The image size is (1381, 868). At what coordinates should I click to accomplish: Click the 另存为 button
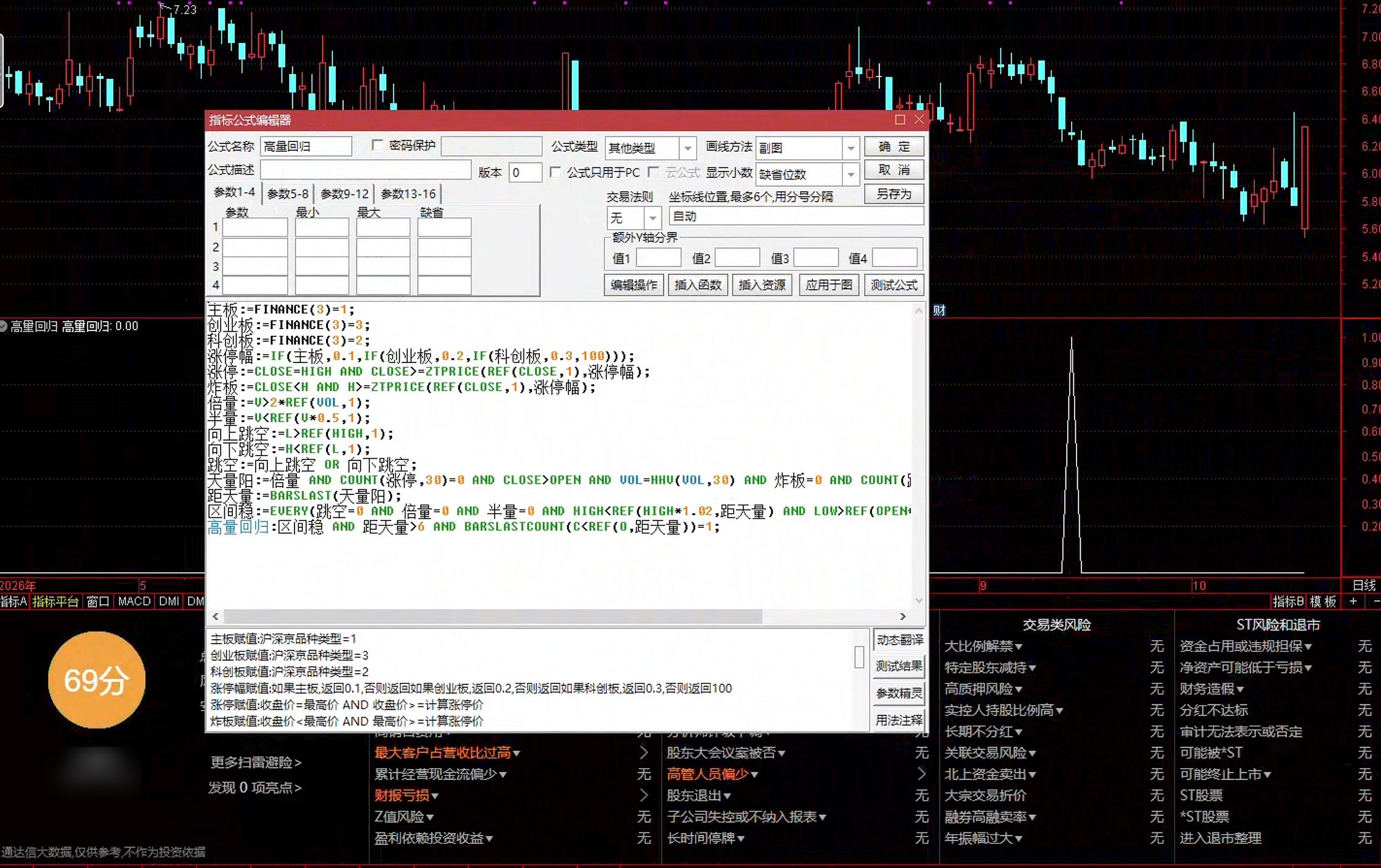pyautogui.click(x=894, y=194)
